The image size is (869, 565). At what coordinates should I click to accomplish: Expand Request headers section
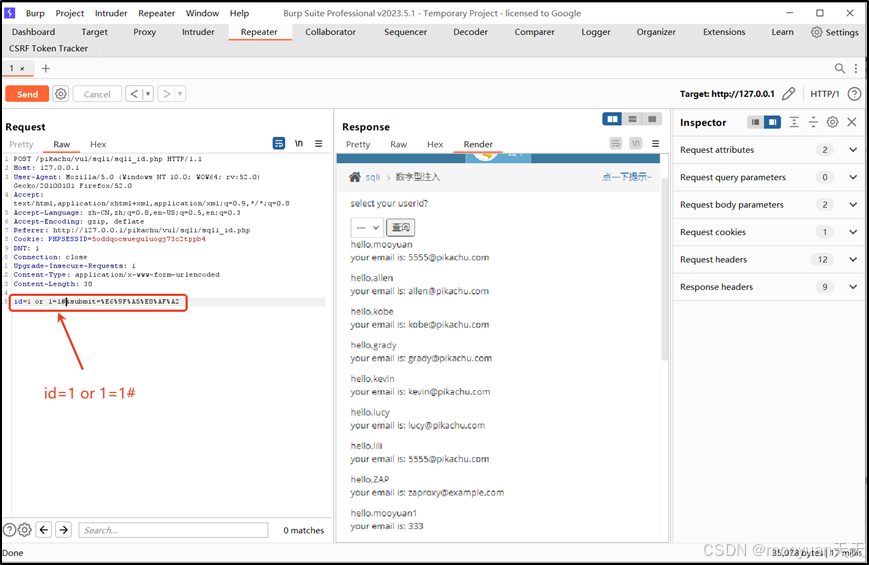coord(769,259)
